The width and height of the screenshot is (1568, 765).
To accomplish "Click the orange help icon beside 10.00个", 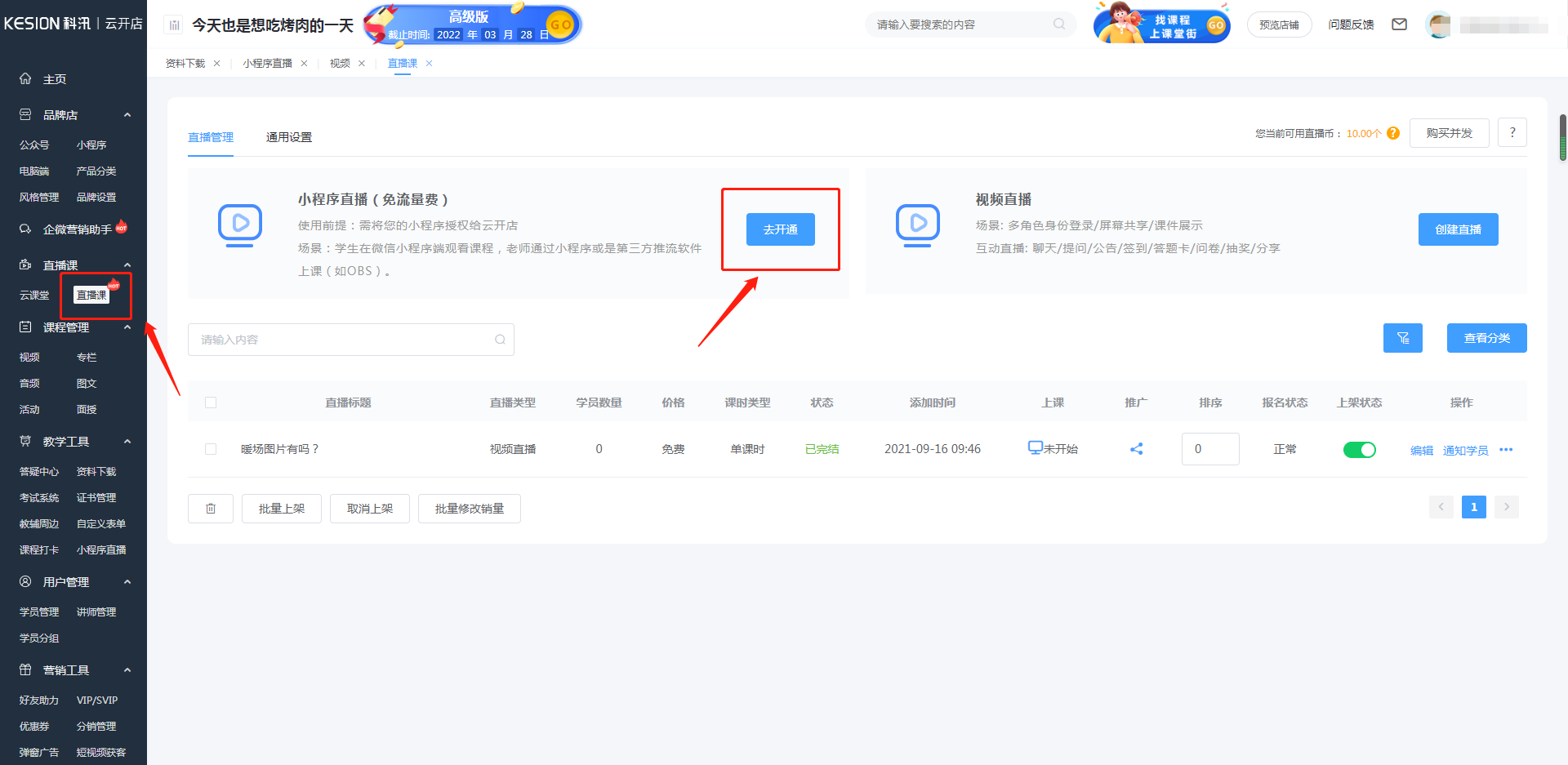I will (1393, 133).
